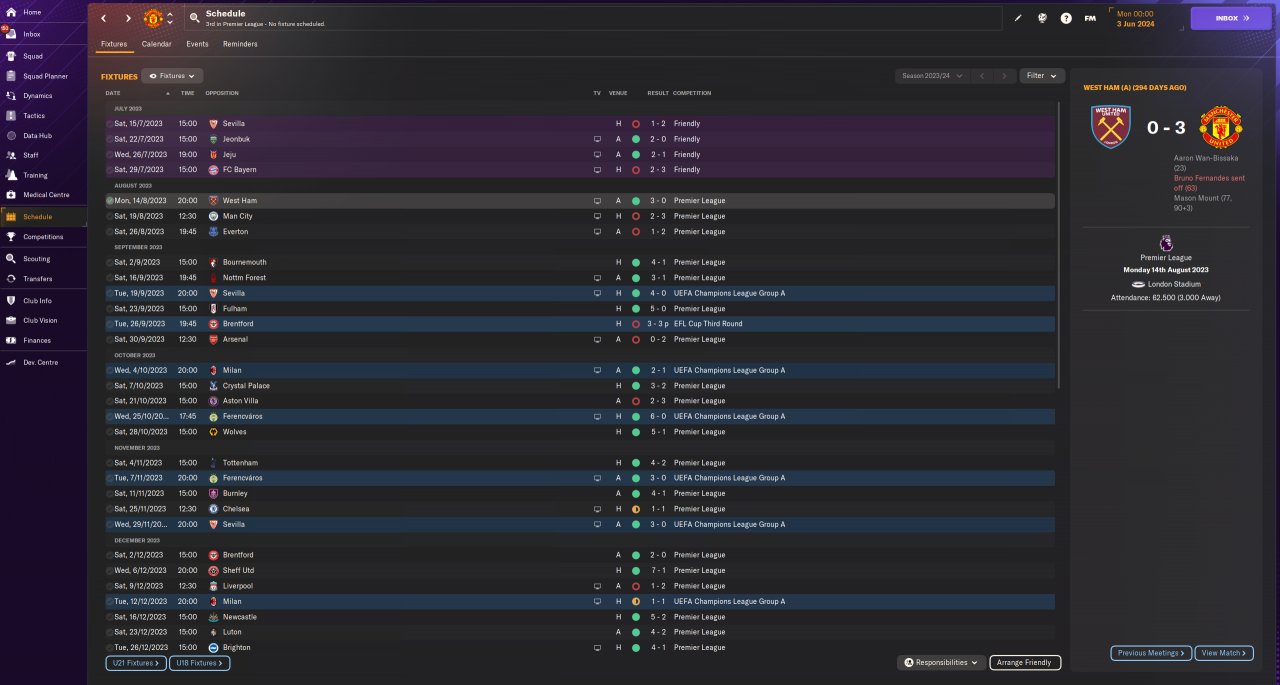Select the Liverpool fixture row
This screenshot has width=1280, height=685.
(x=580, y=586)
